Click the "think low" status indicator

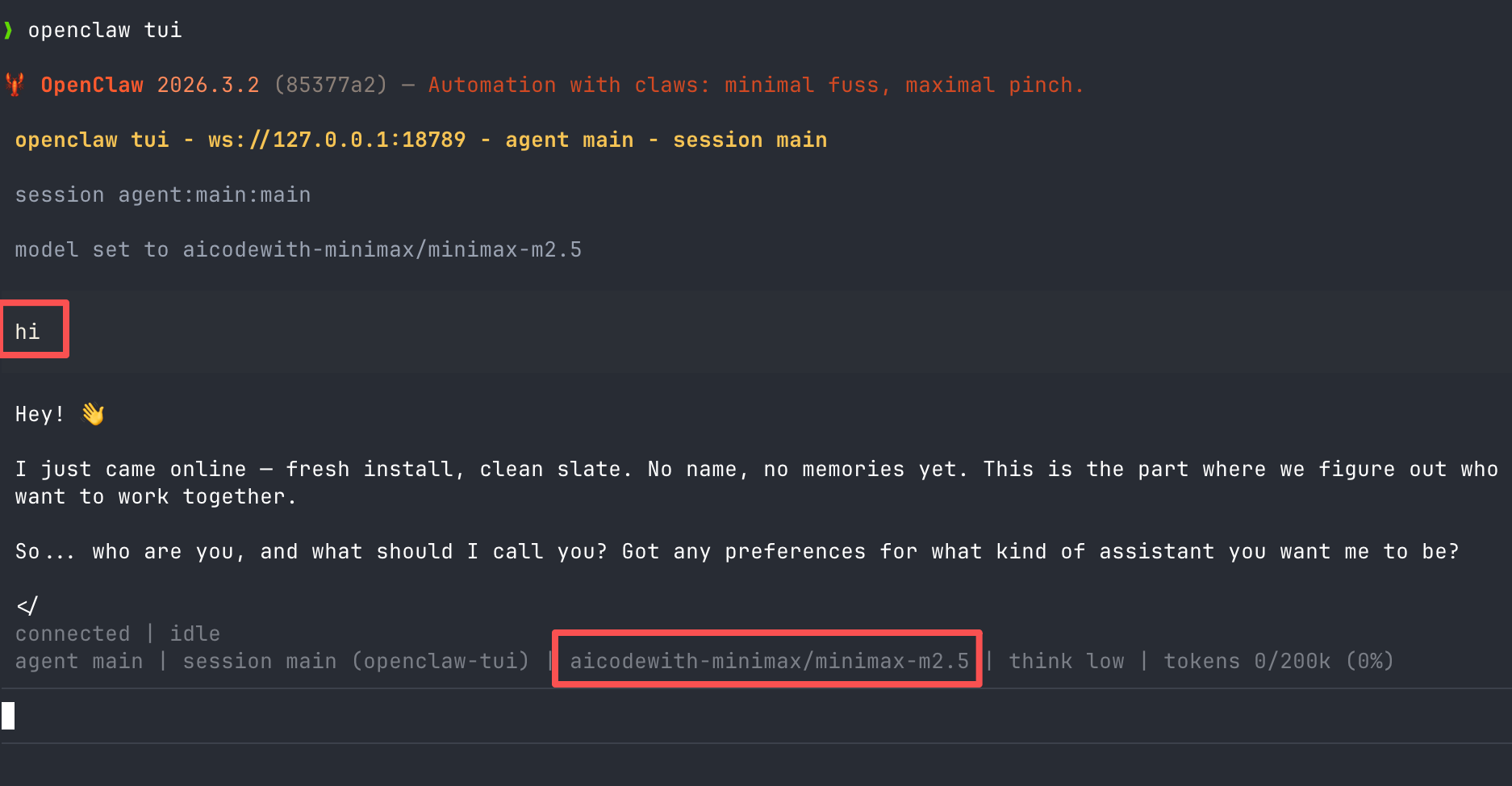click(x=1066, y=661)
